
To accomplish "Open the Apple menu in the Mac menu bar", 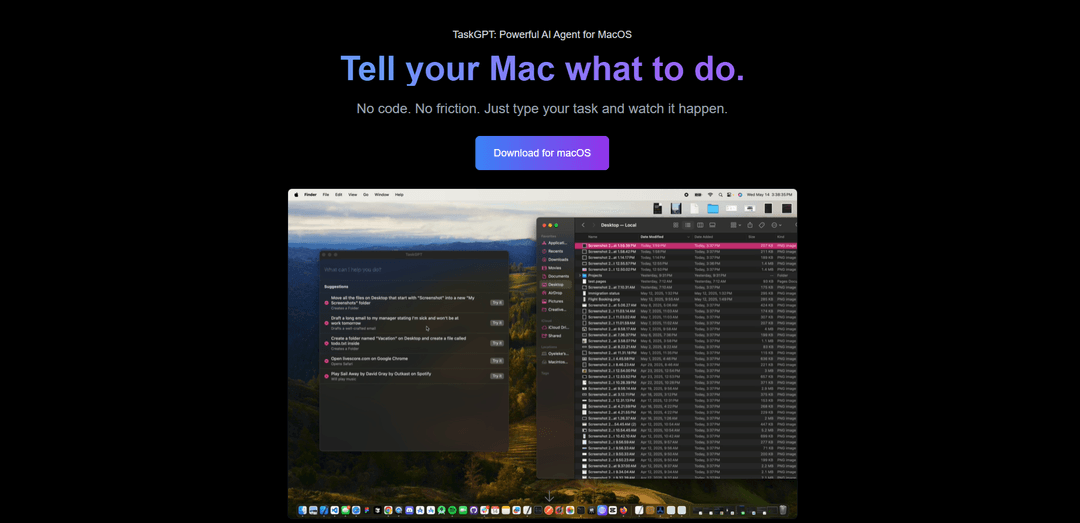I will pyautogui.click(x=297, y=195).
